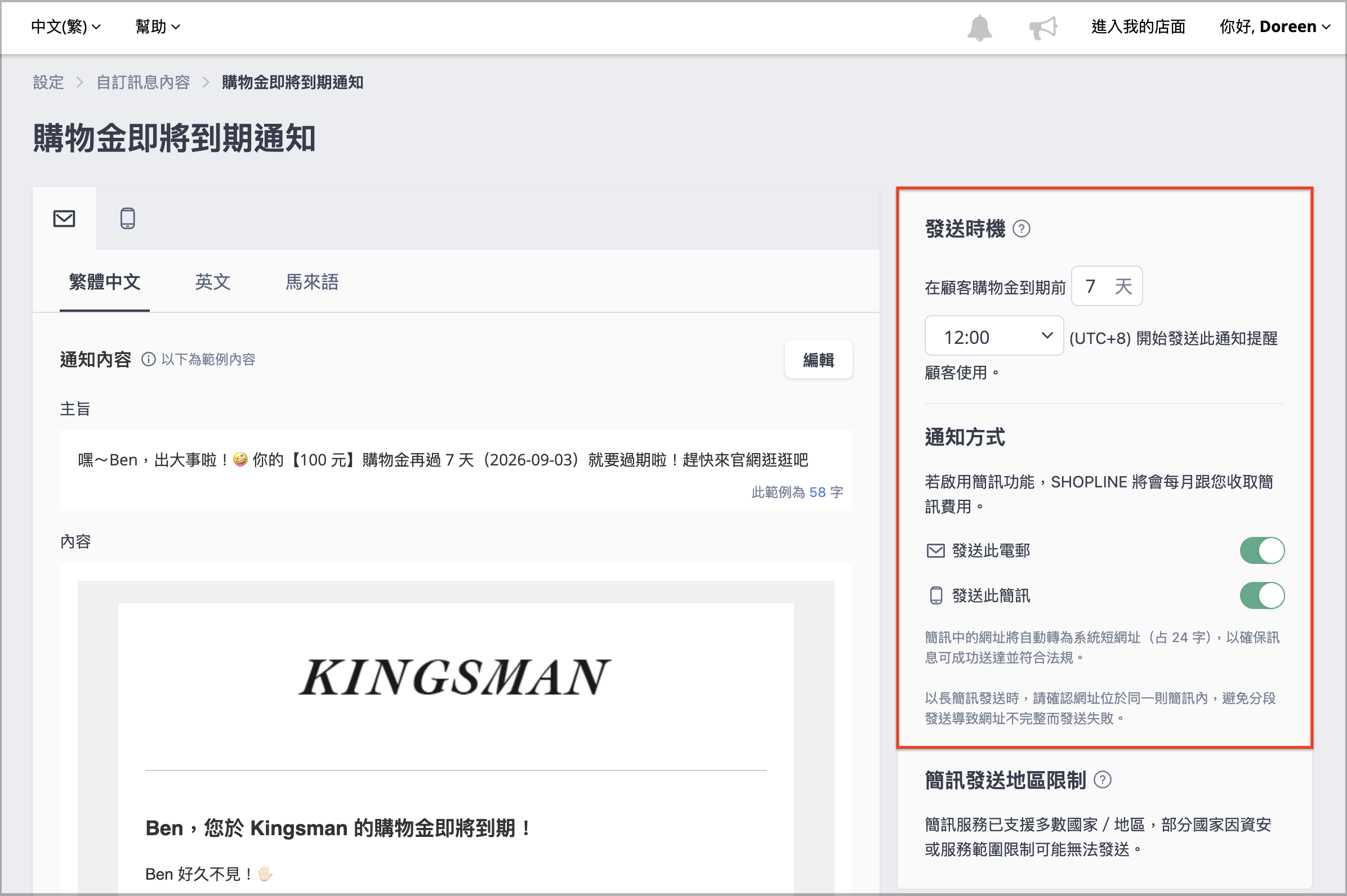
Task: Open the 中文(繁) language dropdown
Action: pos(66,27)
